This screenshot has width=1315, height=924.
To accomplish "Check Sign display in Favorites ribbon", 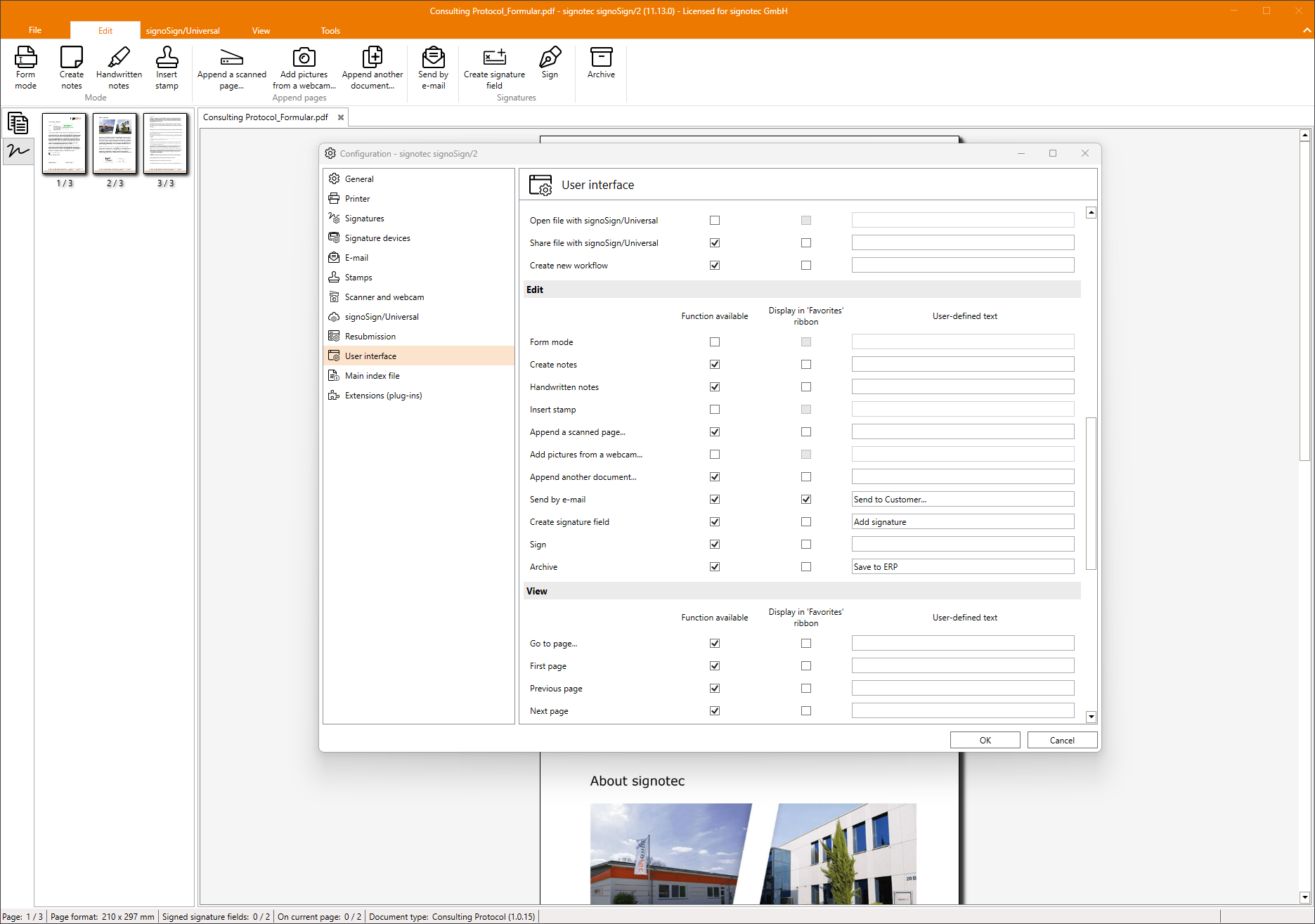I will coord(806,545).
